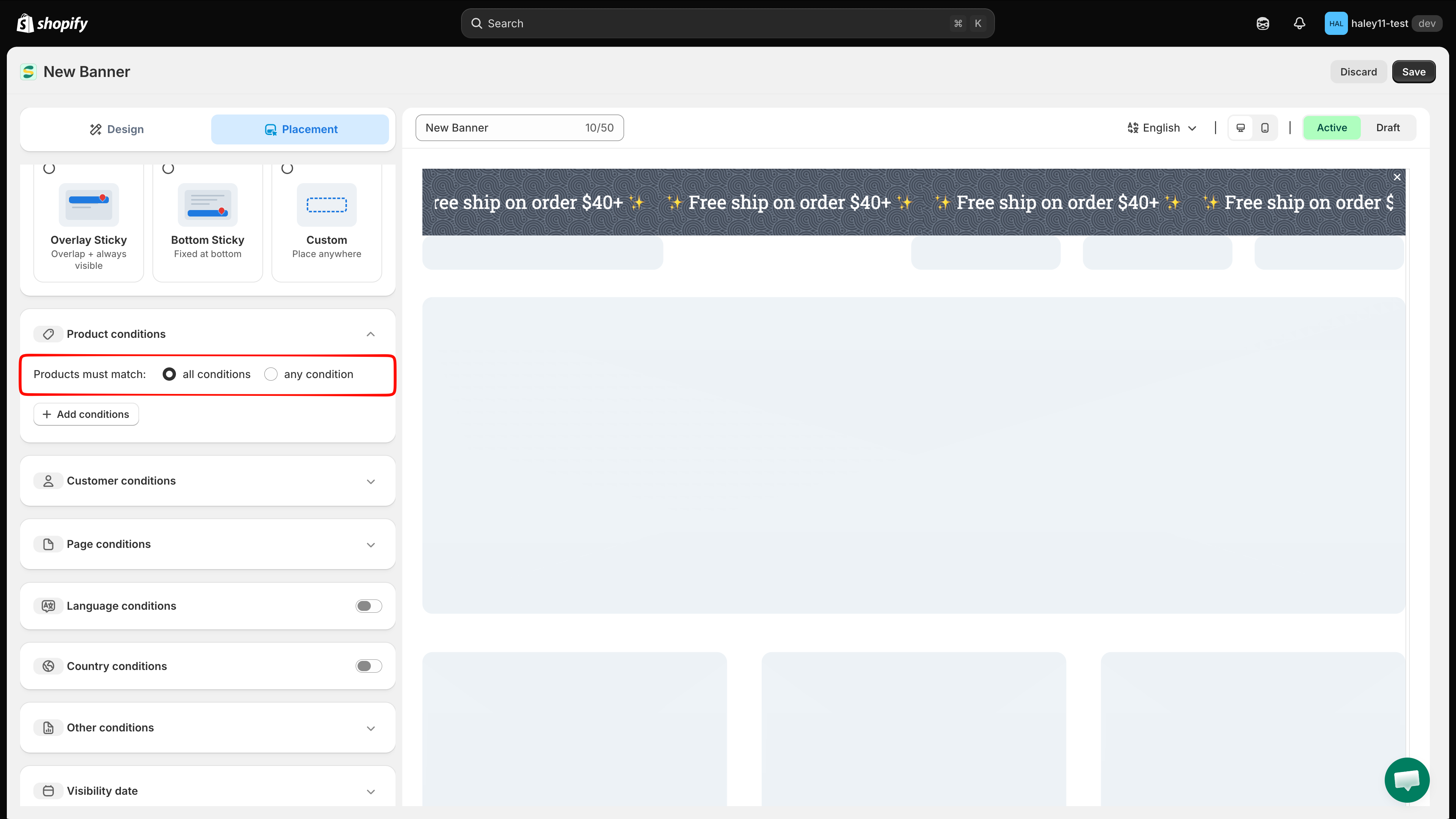Select the Custom placement radio button
The height and width of the screenshot is (819, 1456).
[x=287, y=168]
